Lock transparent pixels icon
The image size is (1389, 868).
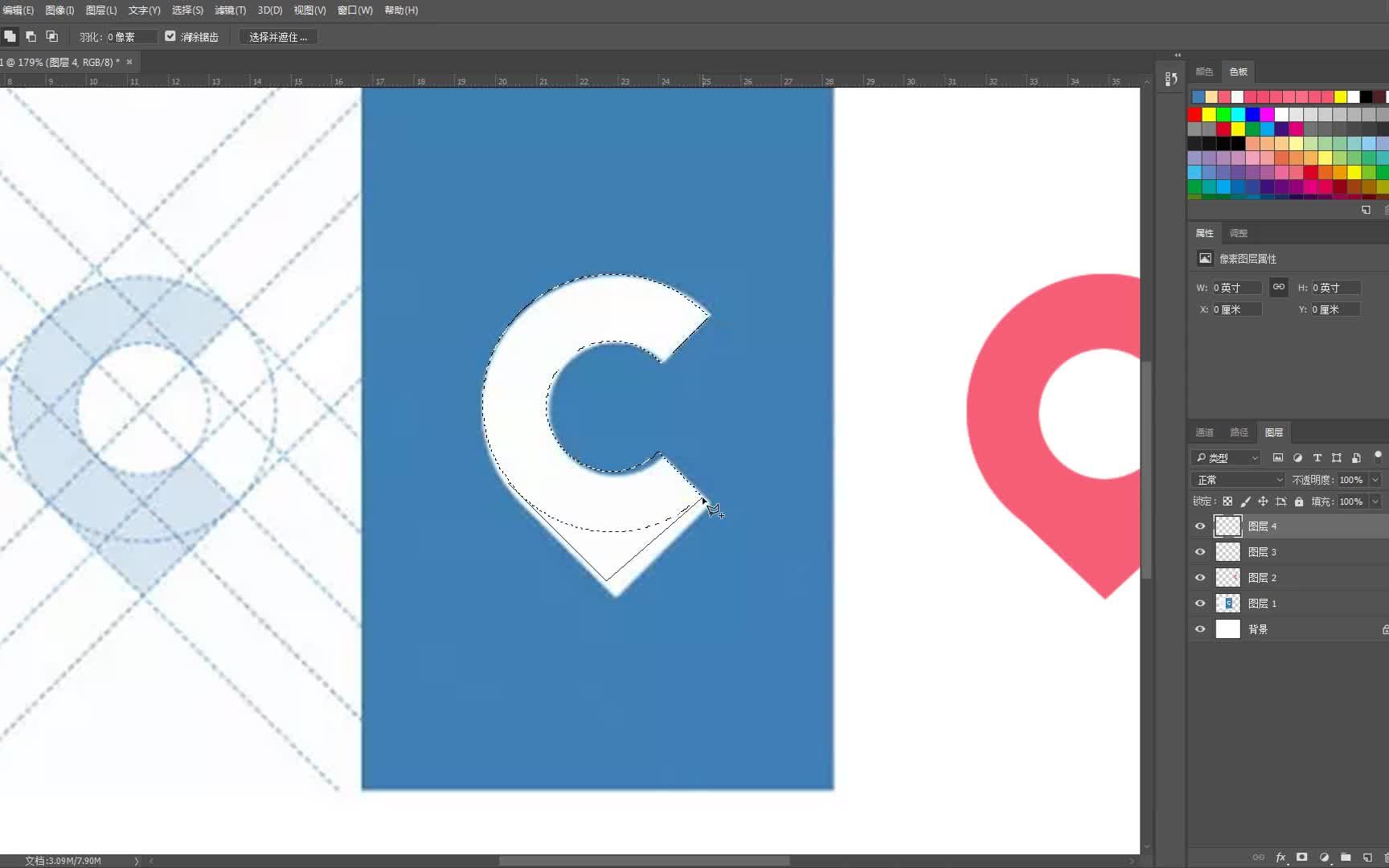point(1227,502)
